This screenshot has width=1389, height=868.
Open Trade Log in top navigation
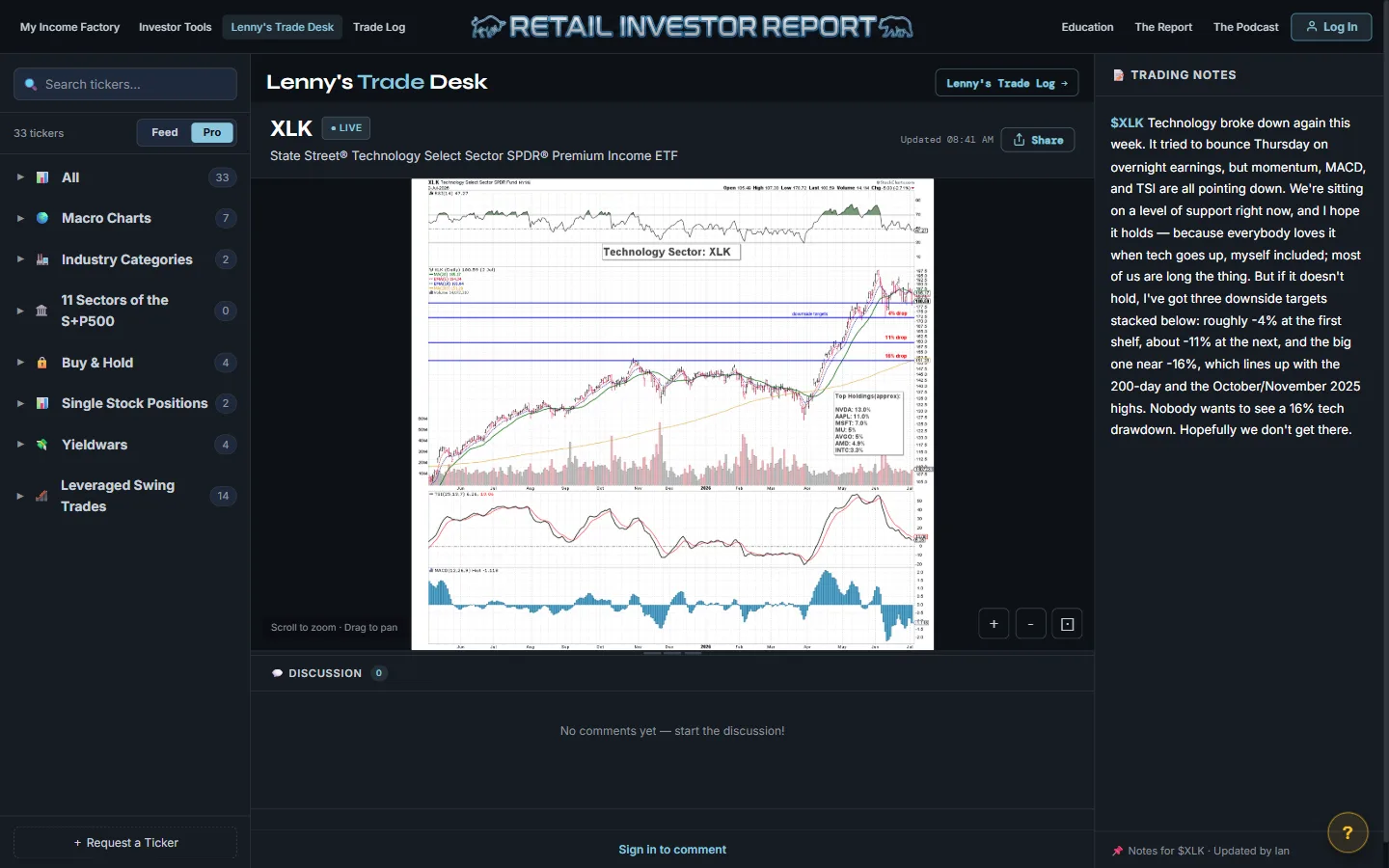click(x=379, y=27)
